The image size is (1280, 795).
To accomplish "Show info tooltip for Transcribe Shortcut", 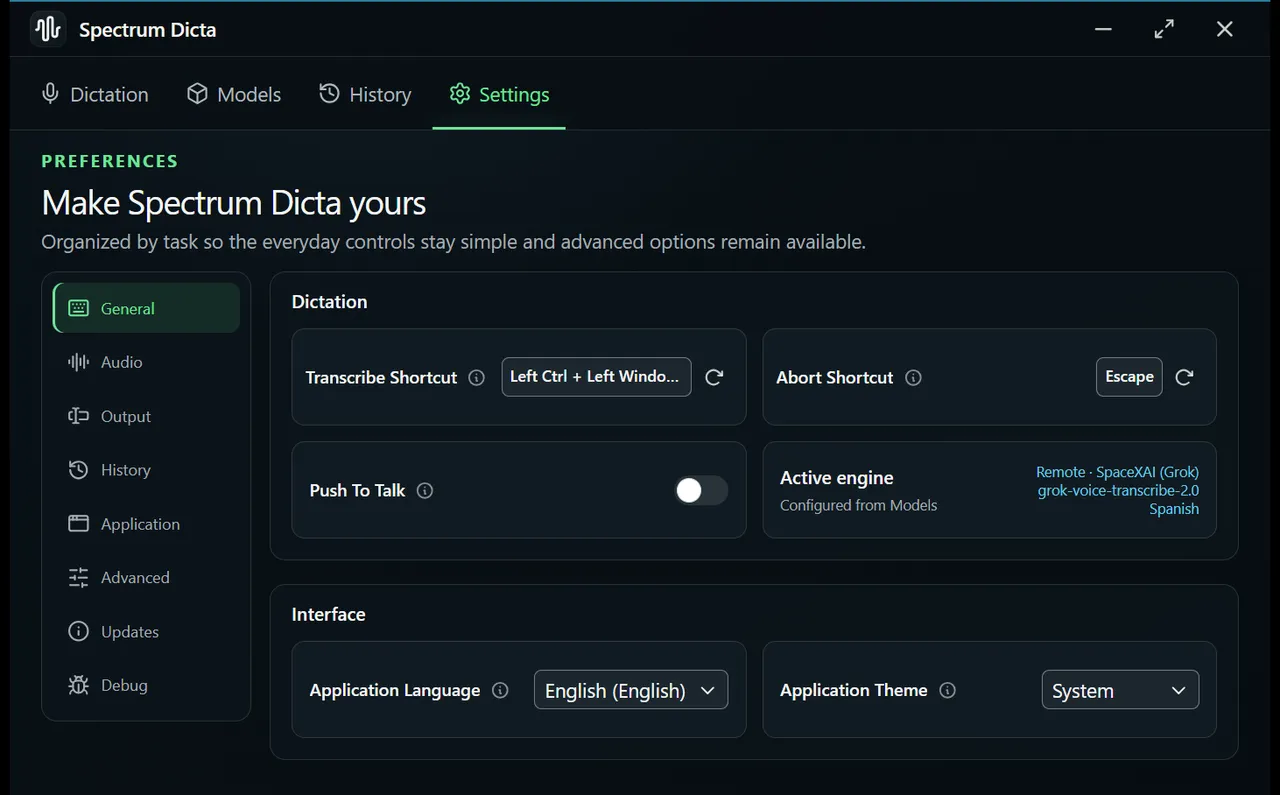I will pos(477,377).
